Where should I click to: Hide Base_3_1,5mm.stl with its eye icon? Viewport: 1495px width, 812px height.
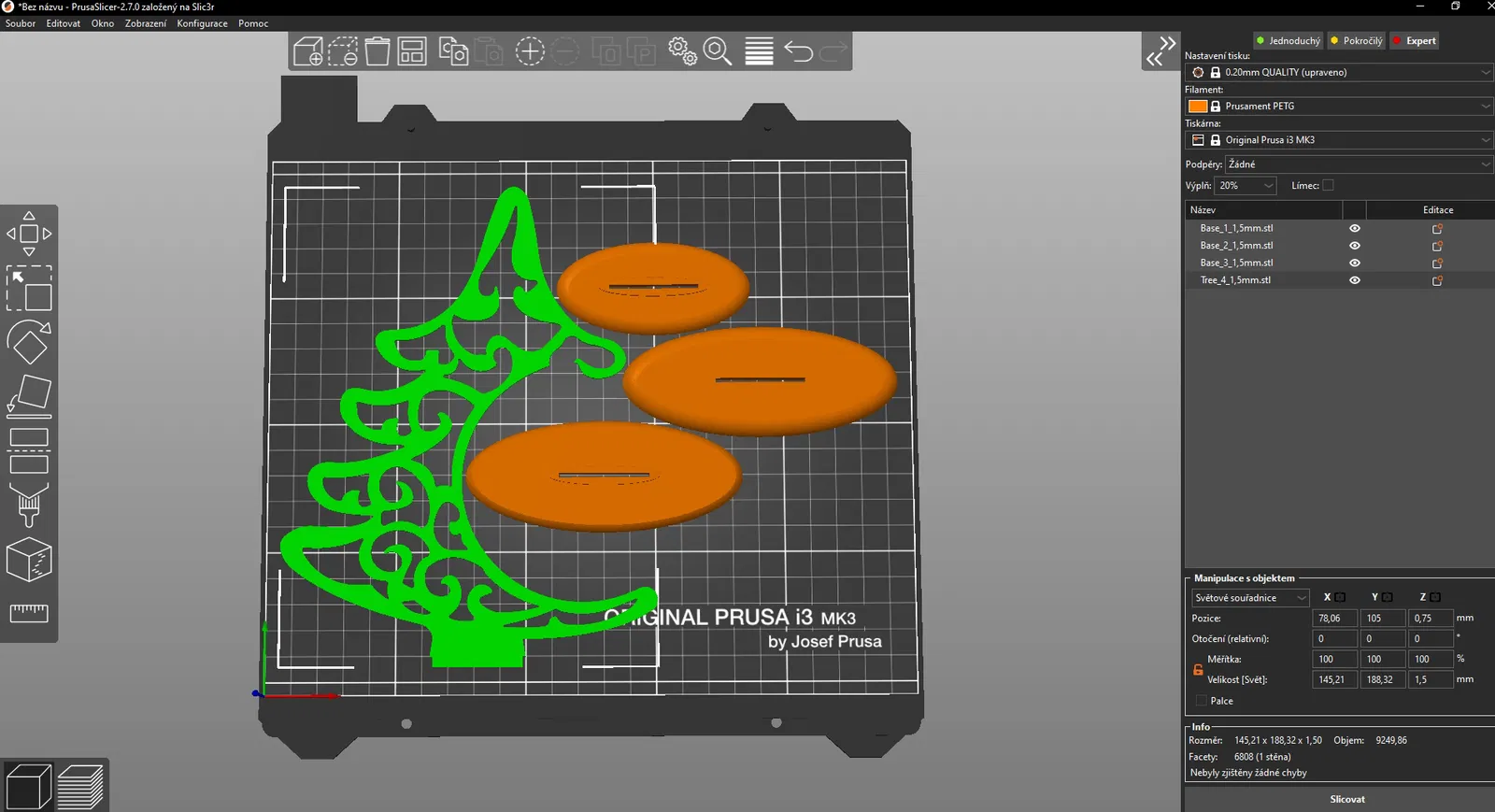coord(1355,264)
